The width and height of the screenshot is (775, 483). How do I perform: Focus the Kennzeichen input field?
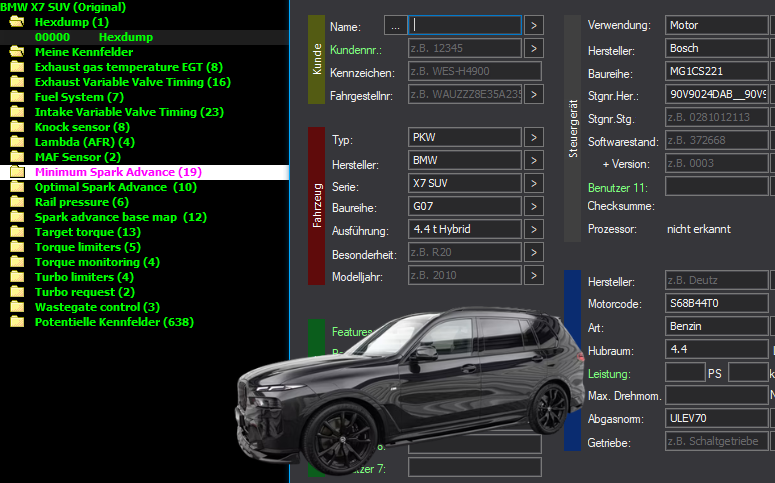coord(475,71)
